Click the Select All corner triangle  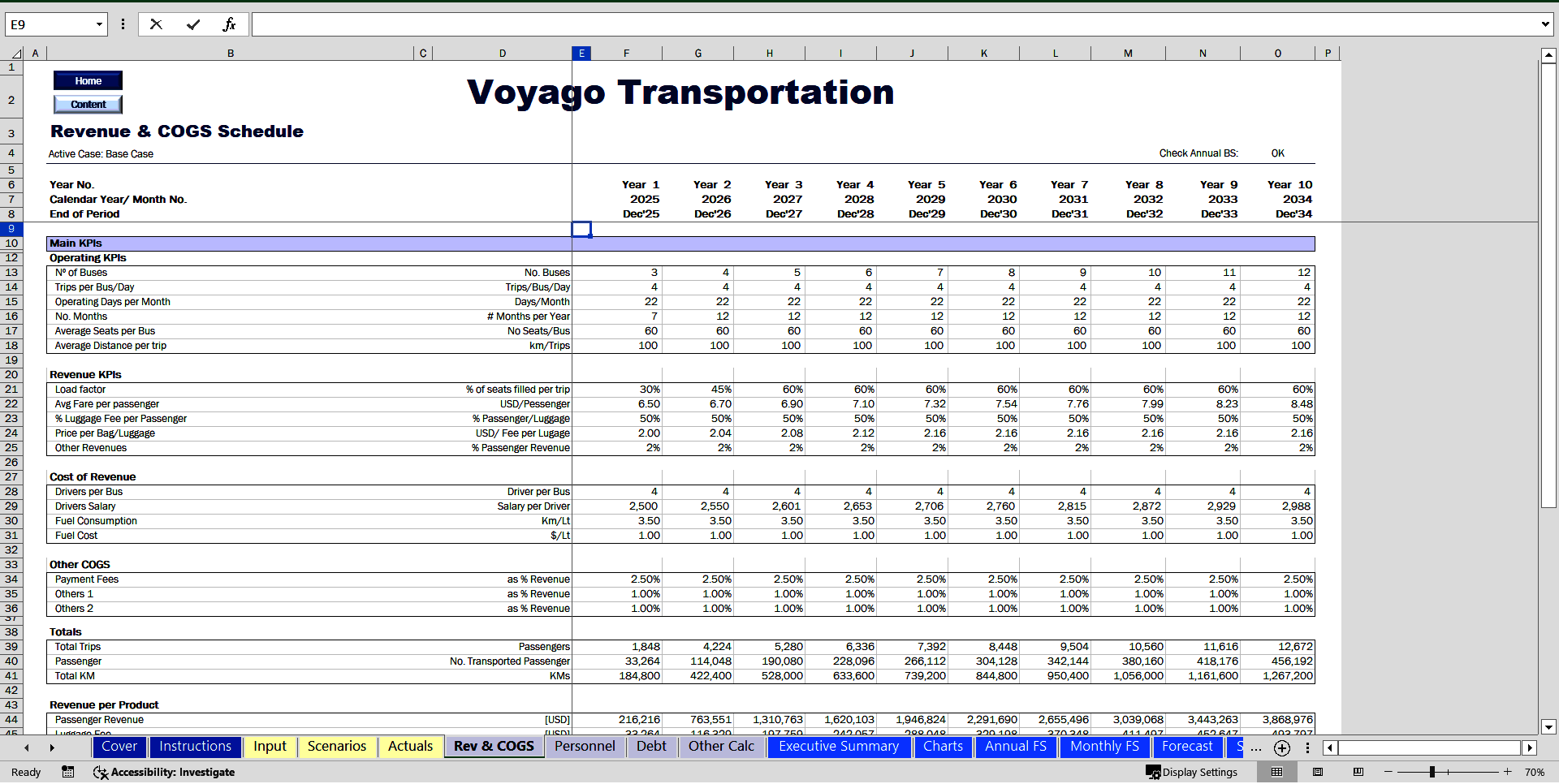[x=16, y=54]
